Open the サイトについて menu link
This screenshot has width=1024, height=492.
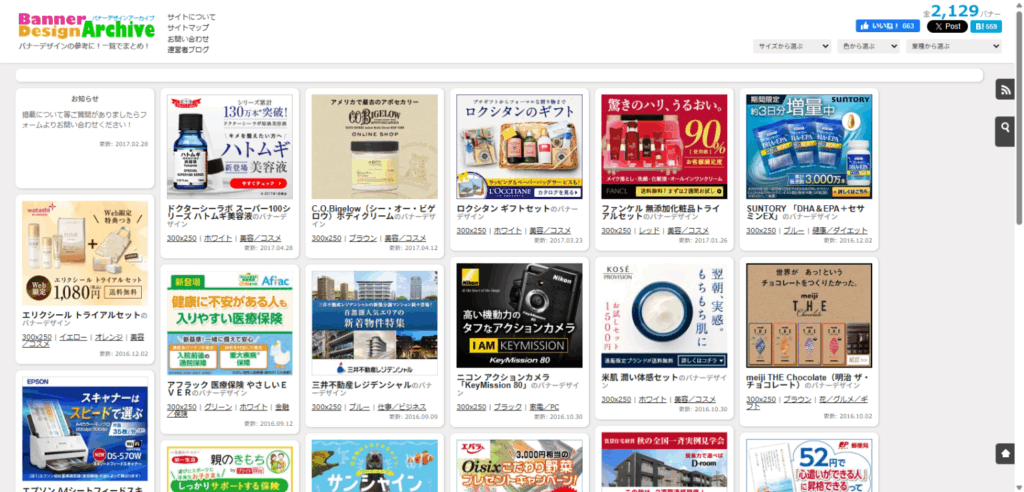click(x=190, y=17)
